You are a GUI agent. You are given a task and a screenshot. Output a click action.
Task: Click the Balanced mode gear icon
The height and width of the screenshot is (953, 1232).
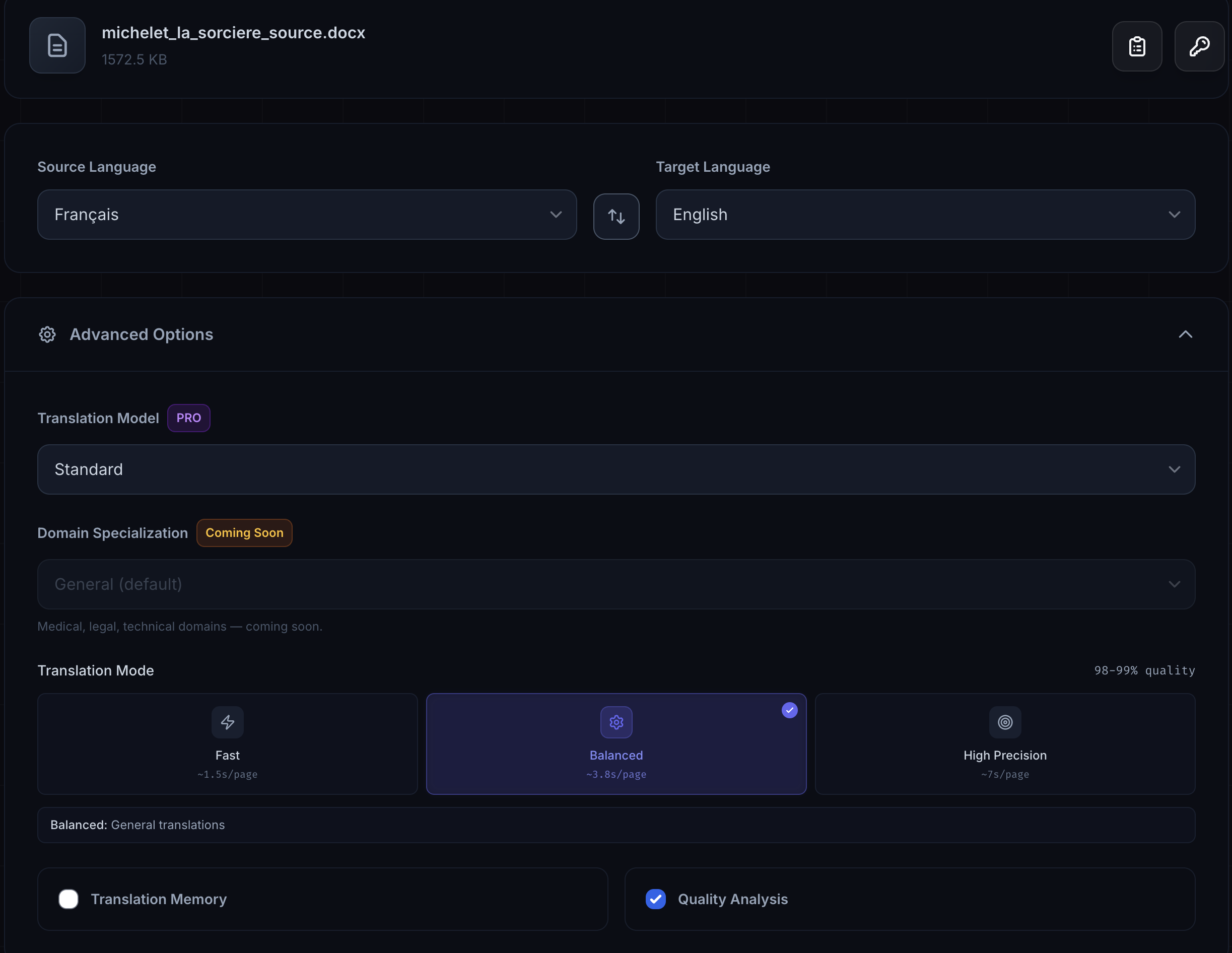pyautogui.click(x=616, y=722)
